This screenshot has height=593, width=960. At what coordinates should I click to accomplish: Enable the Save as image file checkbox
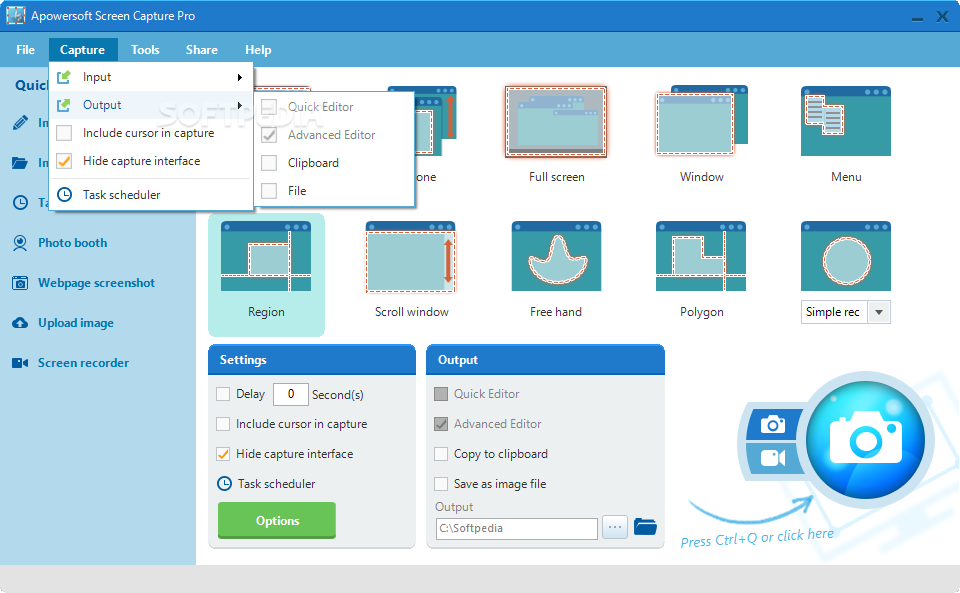click(441, 483)
